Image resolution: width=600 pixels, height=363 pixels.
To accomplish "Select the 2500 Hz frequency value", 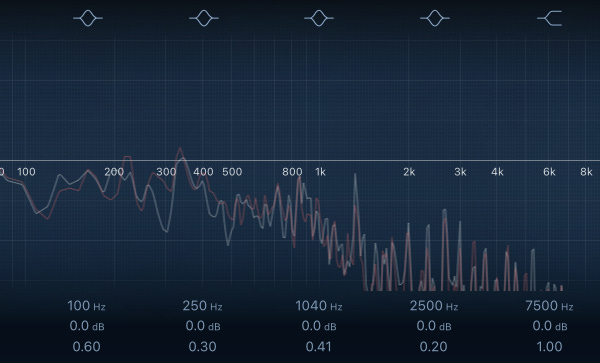I will (x=434, y=306).
